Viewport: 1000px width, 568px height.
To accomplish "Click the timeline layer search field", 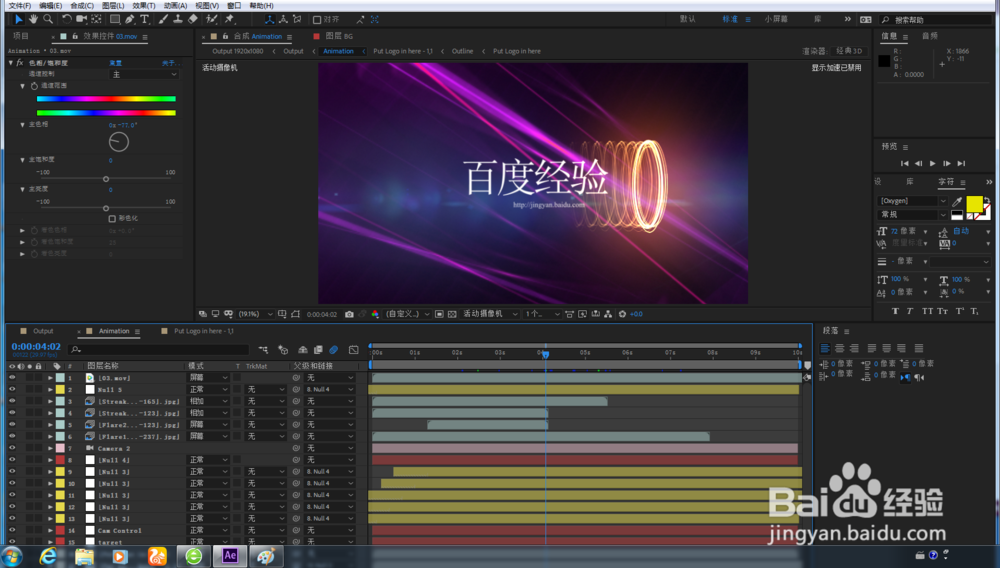I will click(159, 349).
